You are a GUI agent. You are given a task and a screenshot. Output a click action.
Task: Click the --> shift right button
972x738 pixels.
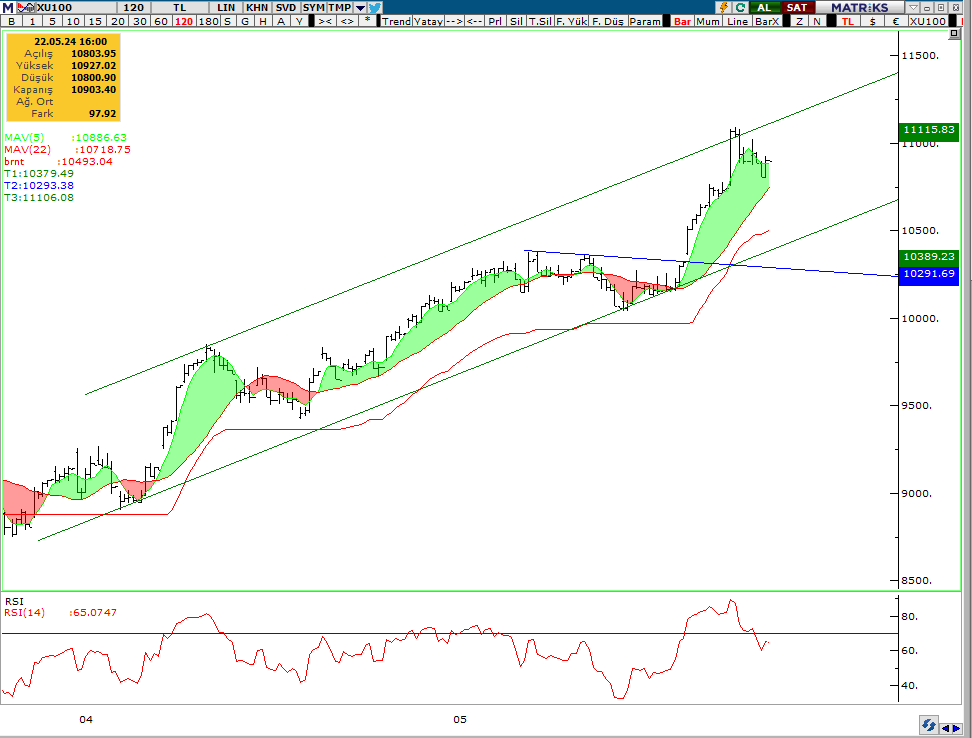click(x=454, y=21)
